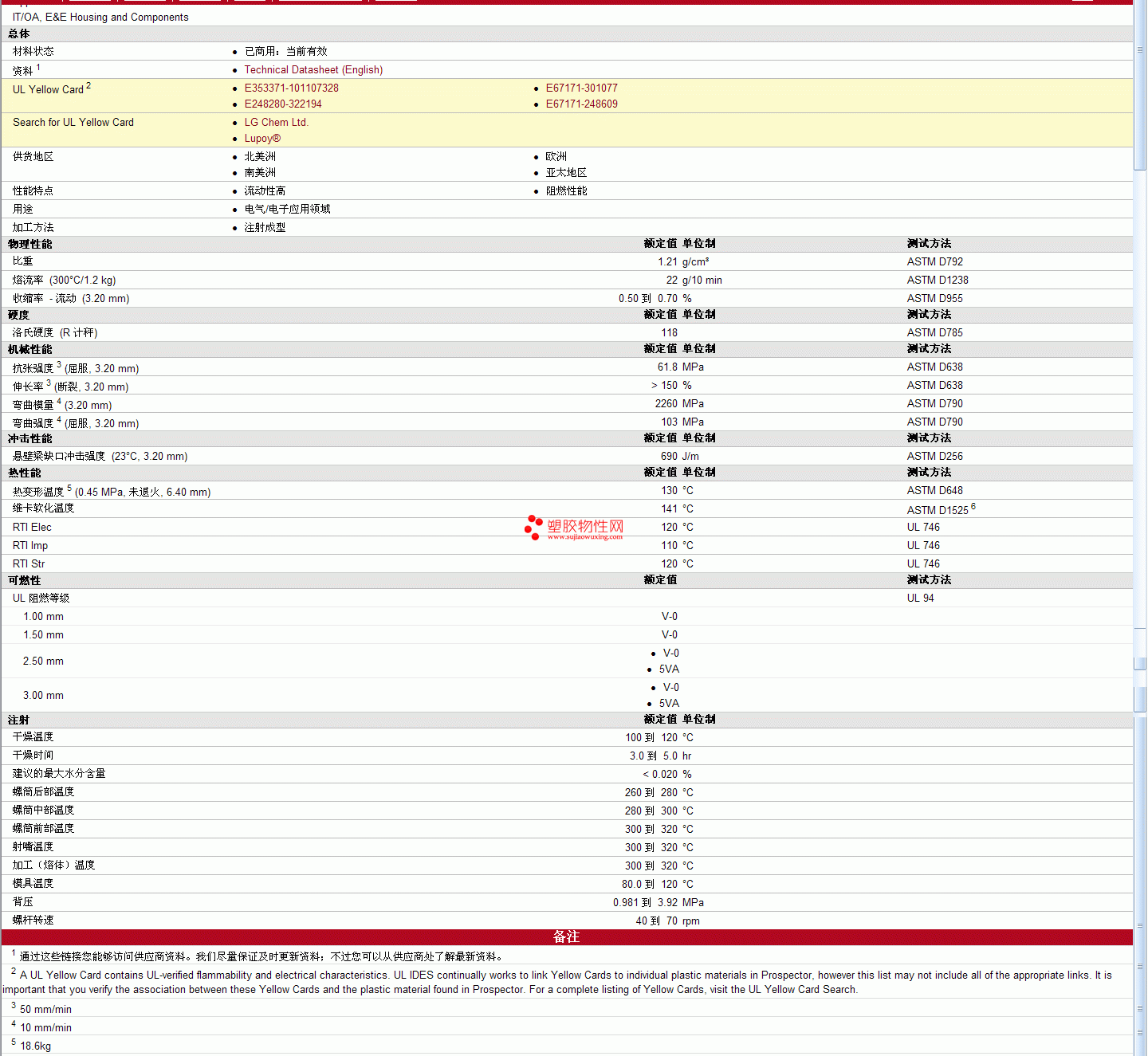Search UL Yellow Card for LG Chem Ltd.
Image resolution: width=1148 pixels, height=1056 pixels.
pyautogui.click(x=276, y=123)
